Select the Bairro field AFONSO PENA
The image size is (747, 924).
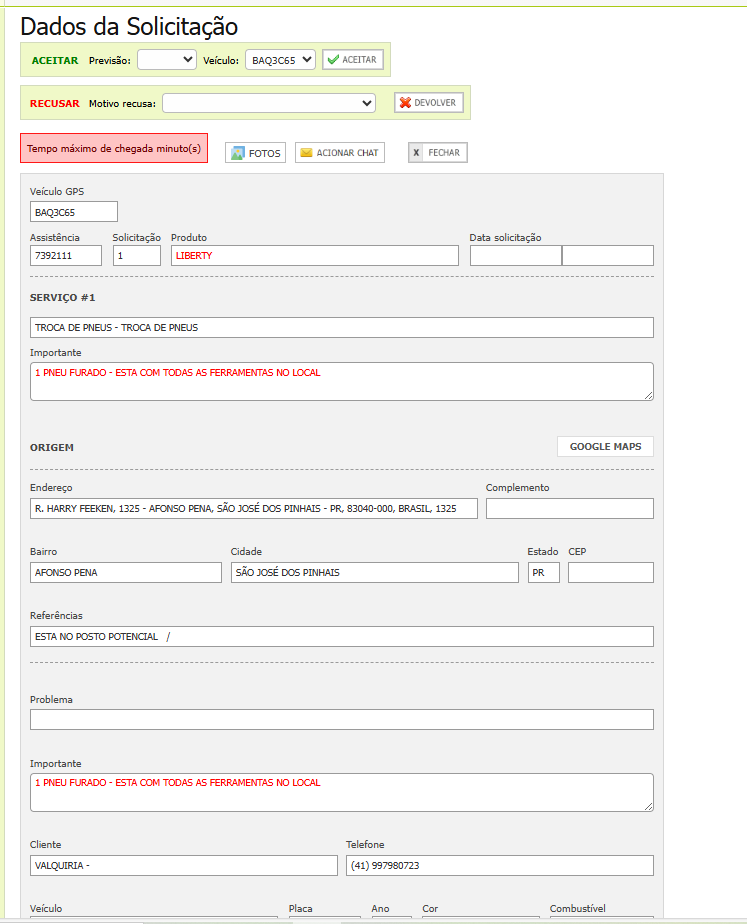tap(126, 573)
